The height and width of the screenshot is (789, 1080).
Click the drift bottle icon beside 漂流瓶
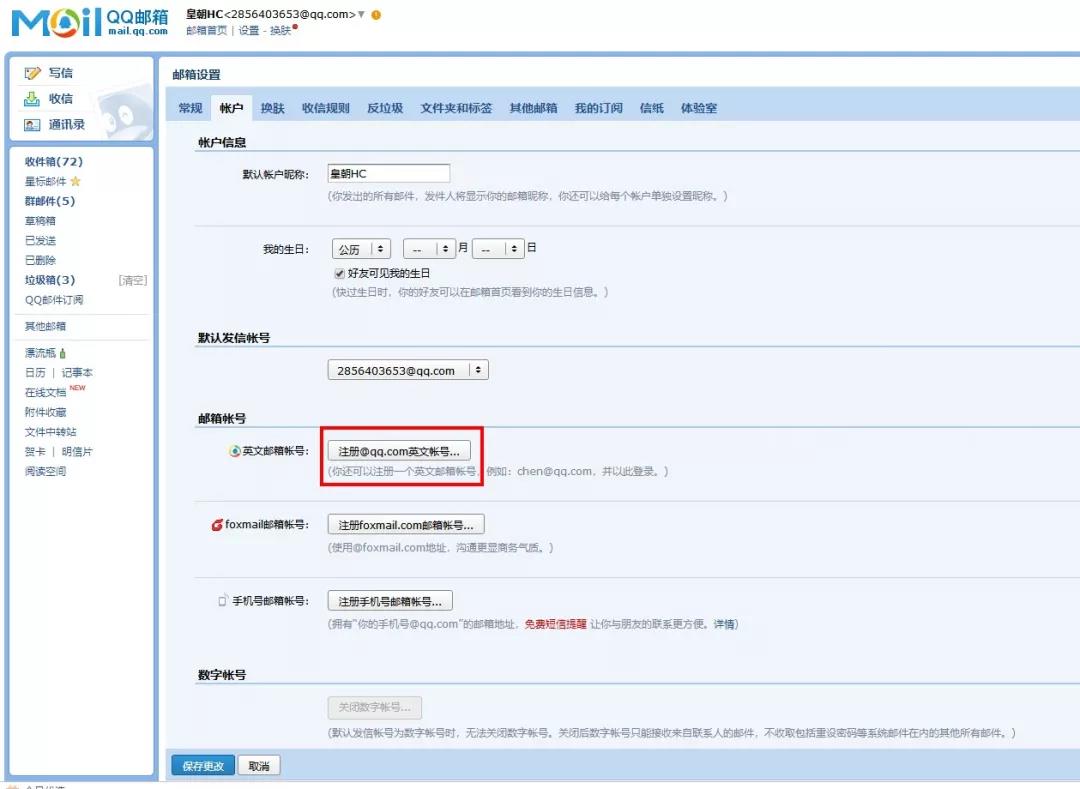point(63,353)
